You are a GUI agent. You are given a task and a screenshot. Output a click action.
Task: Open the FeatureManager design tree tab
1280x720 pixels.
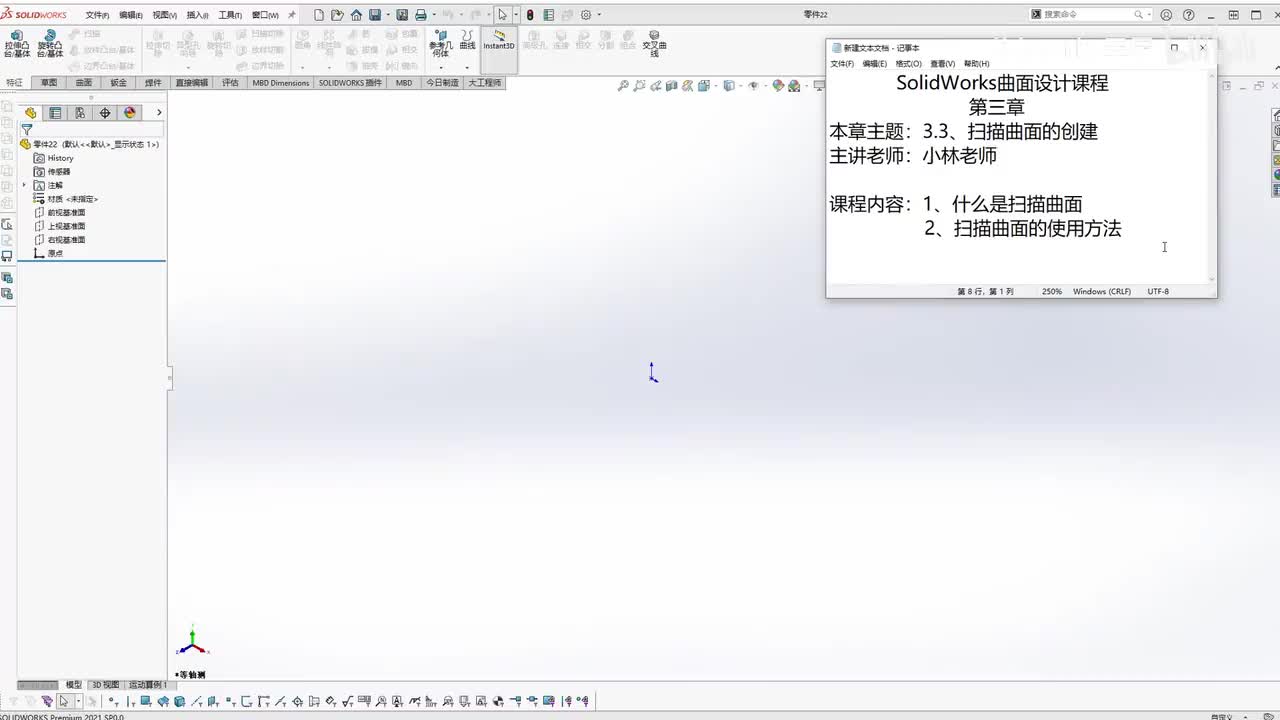[31, 113]
